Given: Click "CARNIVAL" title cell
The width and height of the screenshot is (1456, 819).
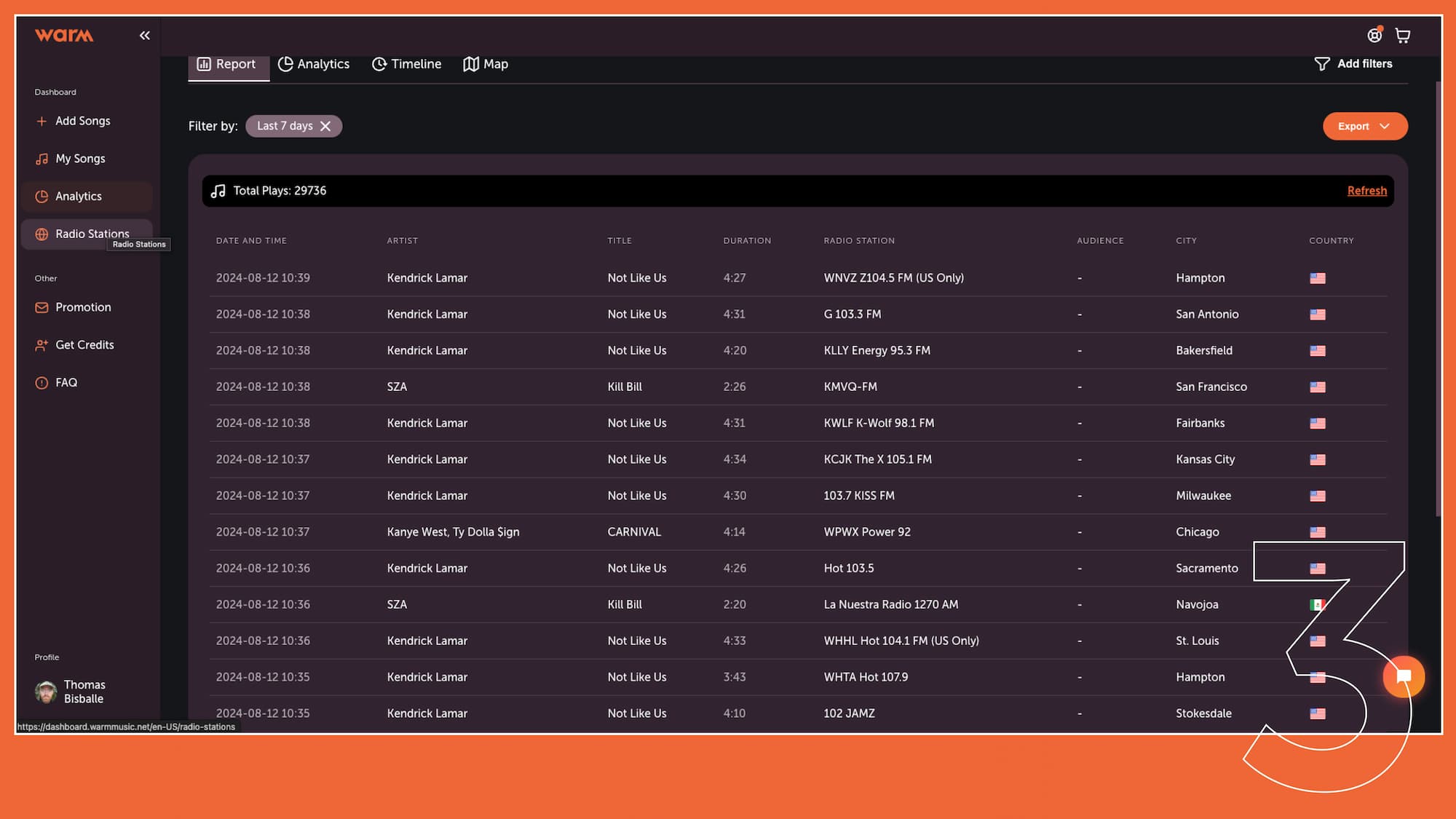Looking at the screenshot, I should (x=634, y=532).
